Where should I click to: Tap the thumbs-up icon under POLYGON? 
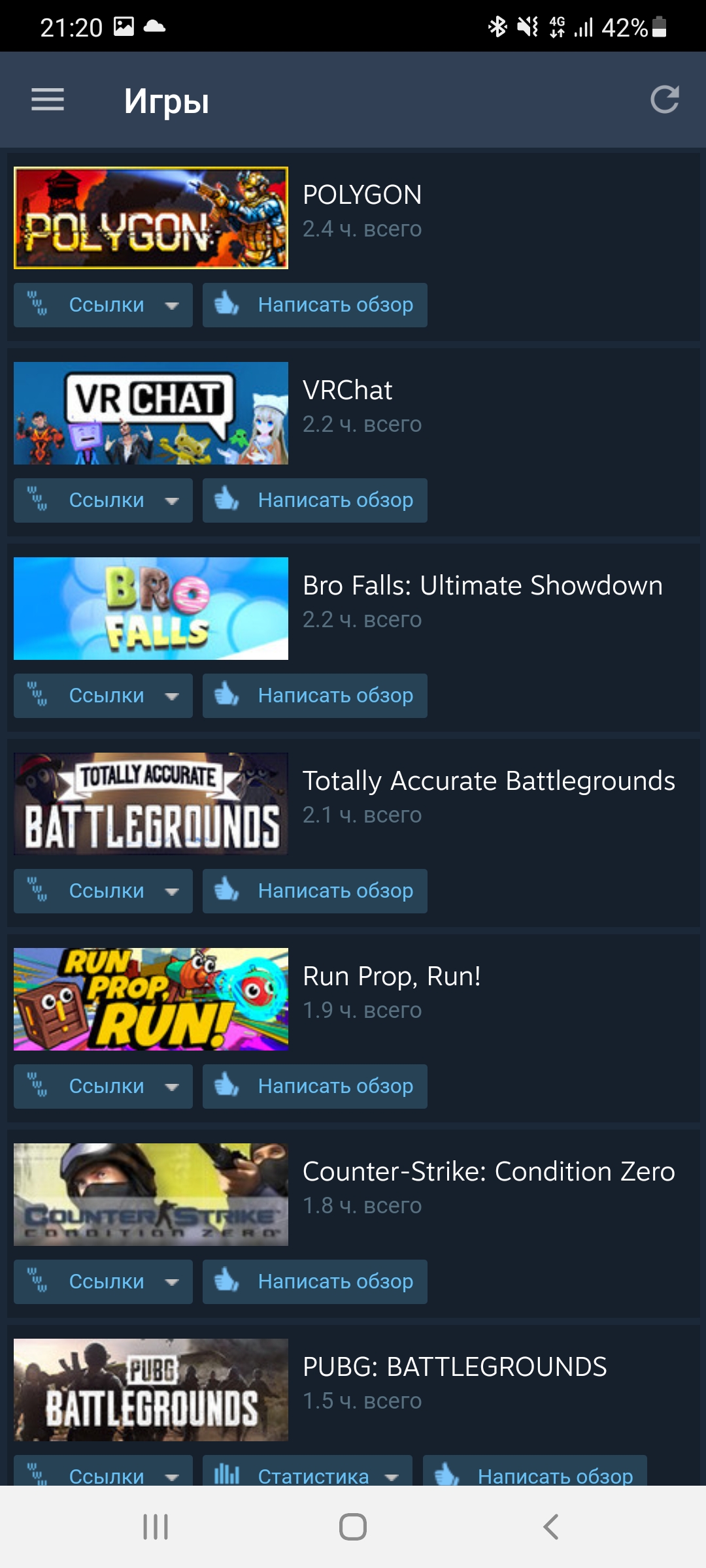click(x=227, y=304)
